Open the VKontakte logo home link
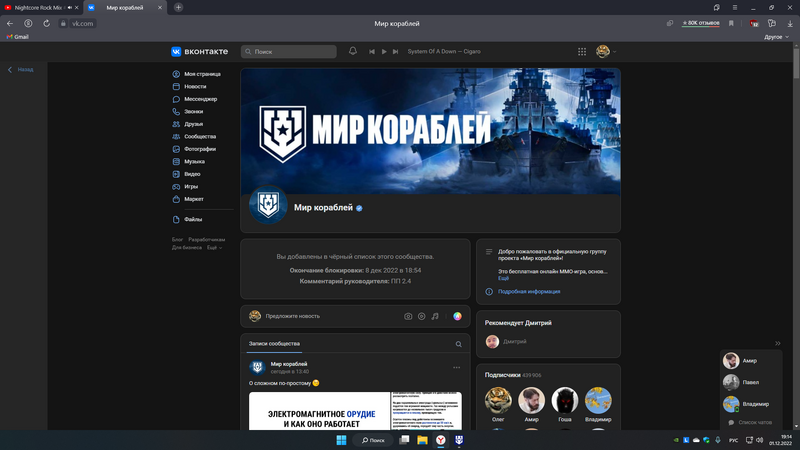800x450 pixels. tap(199, 52)
